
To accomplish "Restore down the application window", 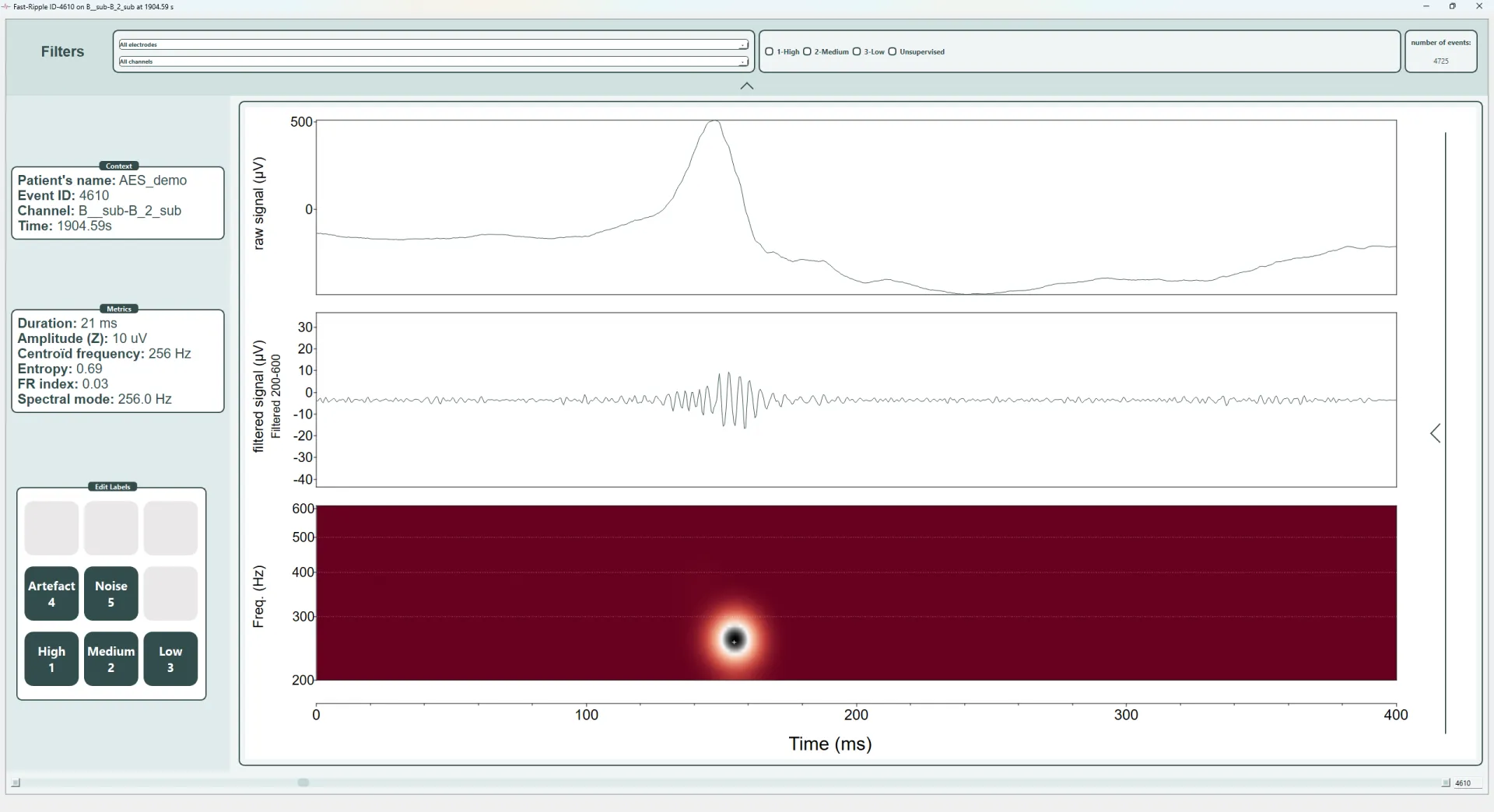I will click(1452, 7).
